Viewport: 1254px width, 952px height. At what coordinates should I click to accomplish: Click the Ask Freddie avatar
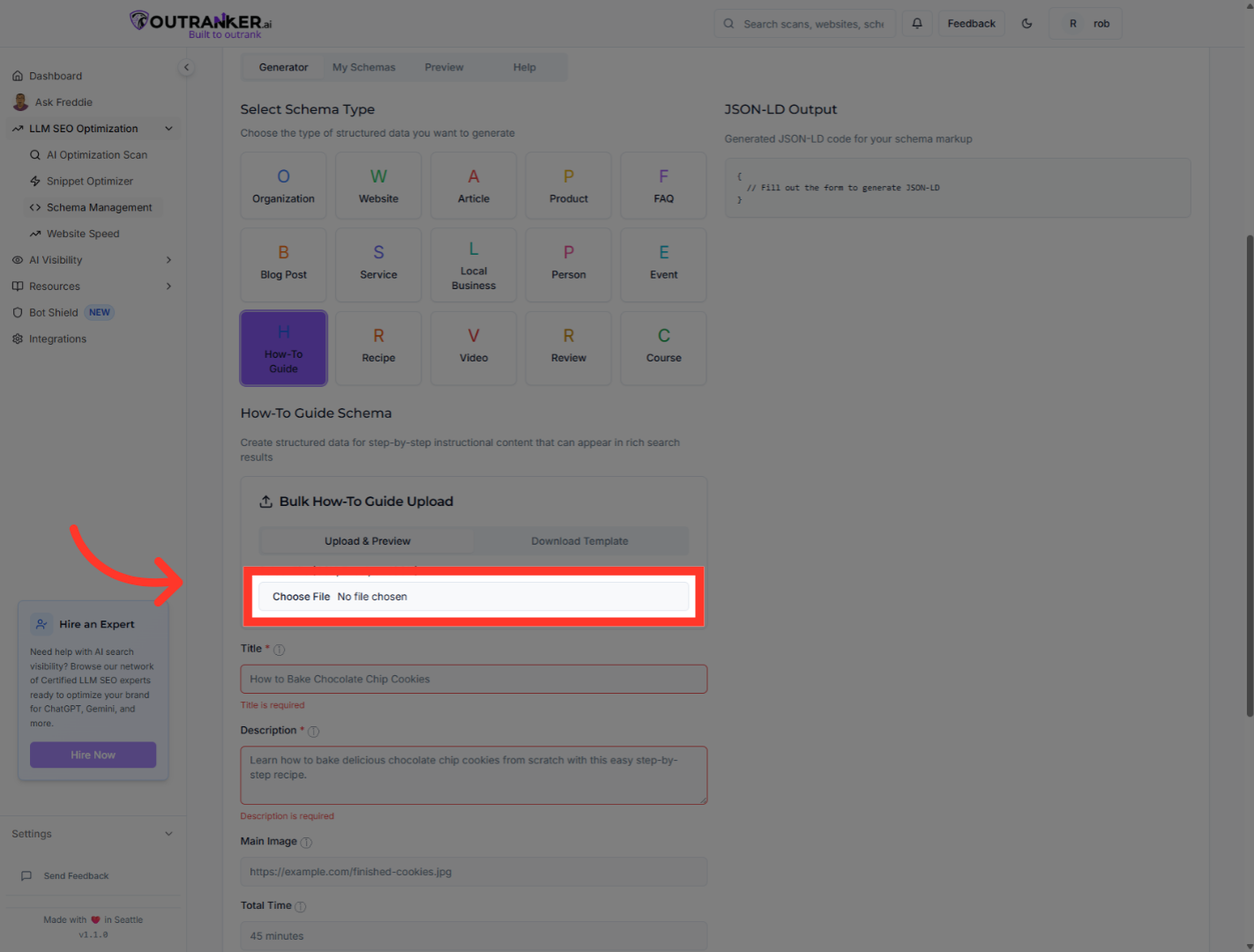coord(20,102)
